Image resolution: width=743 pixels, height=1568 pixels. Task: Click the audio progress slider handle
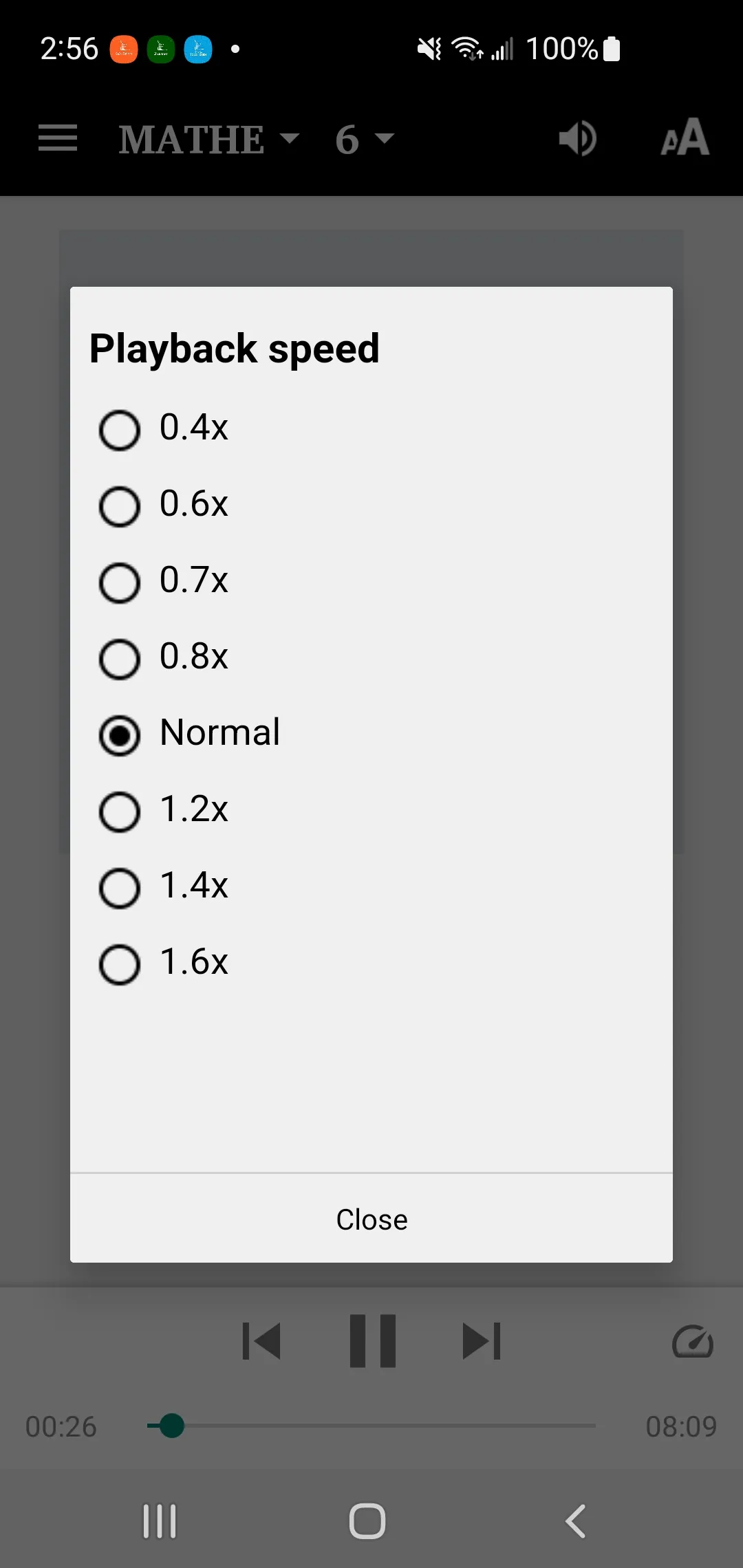[x=171, y=1426]
